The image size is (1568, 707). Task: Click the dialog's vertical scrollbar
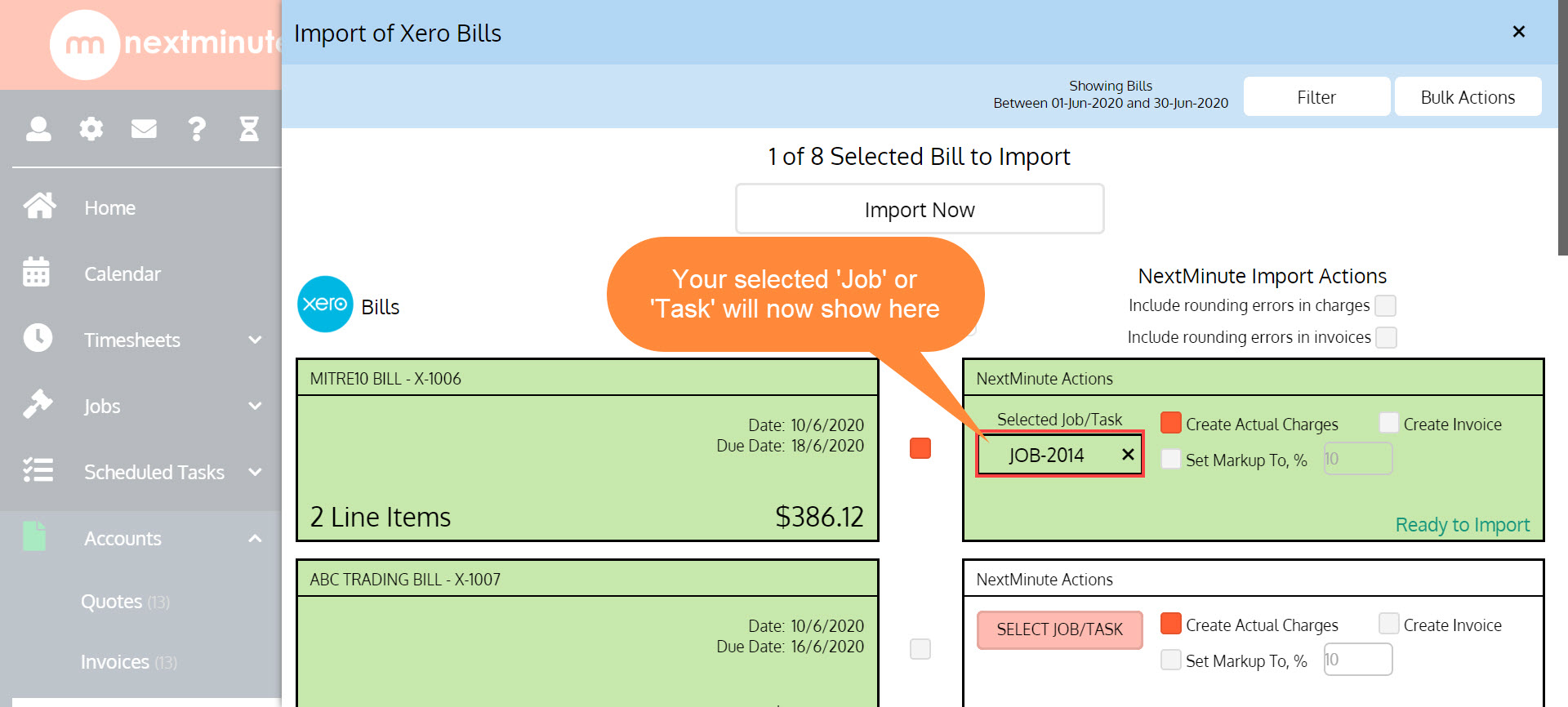point(1562,128)
